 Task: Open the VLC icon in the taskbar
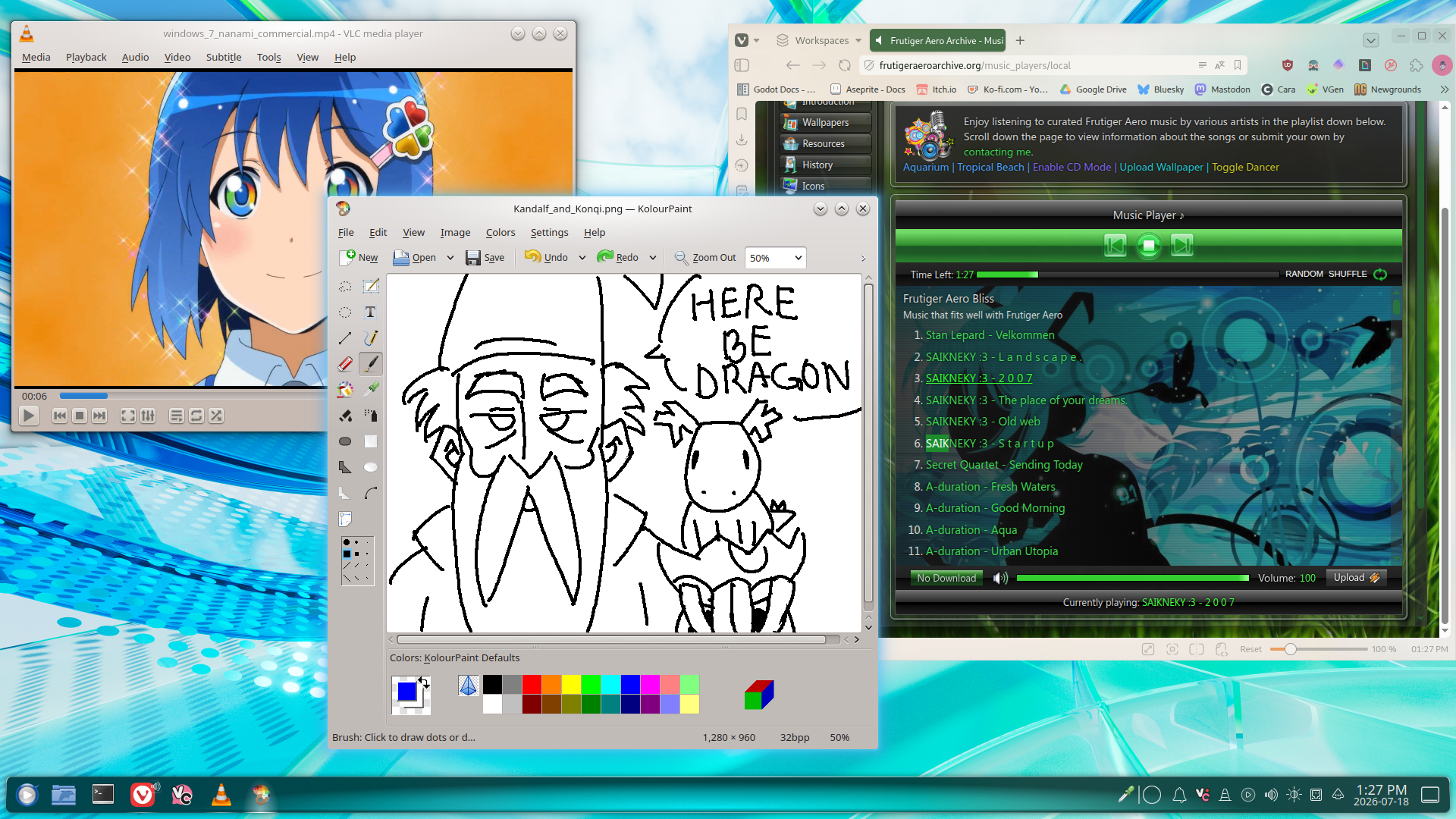click(221, 795)
